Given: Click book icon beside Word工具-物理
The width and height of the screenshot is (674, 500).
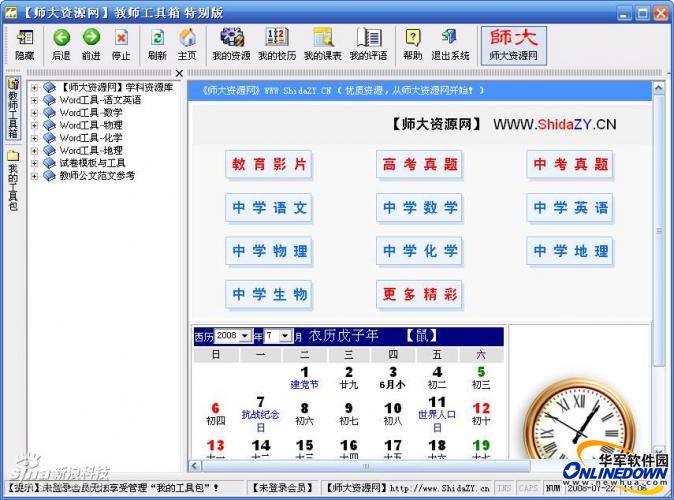Looking at the screenshot, I should [49, 126].
